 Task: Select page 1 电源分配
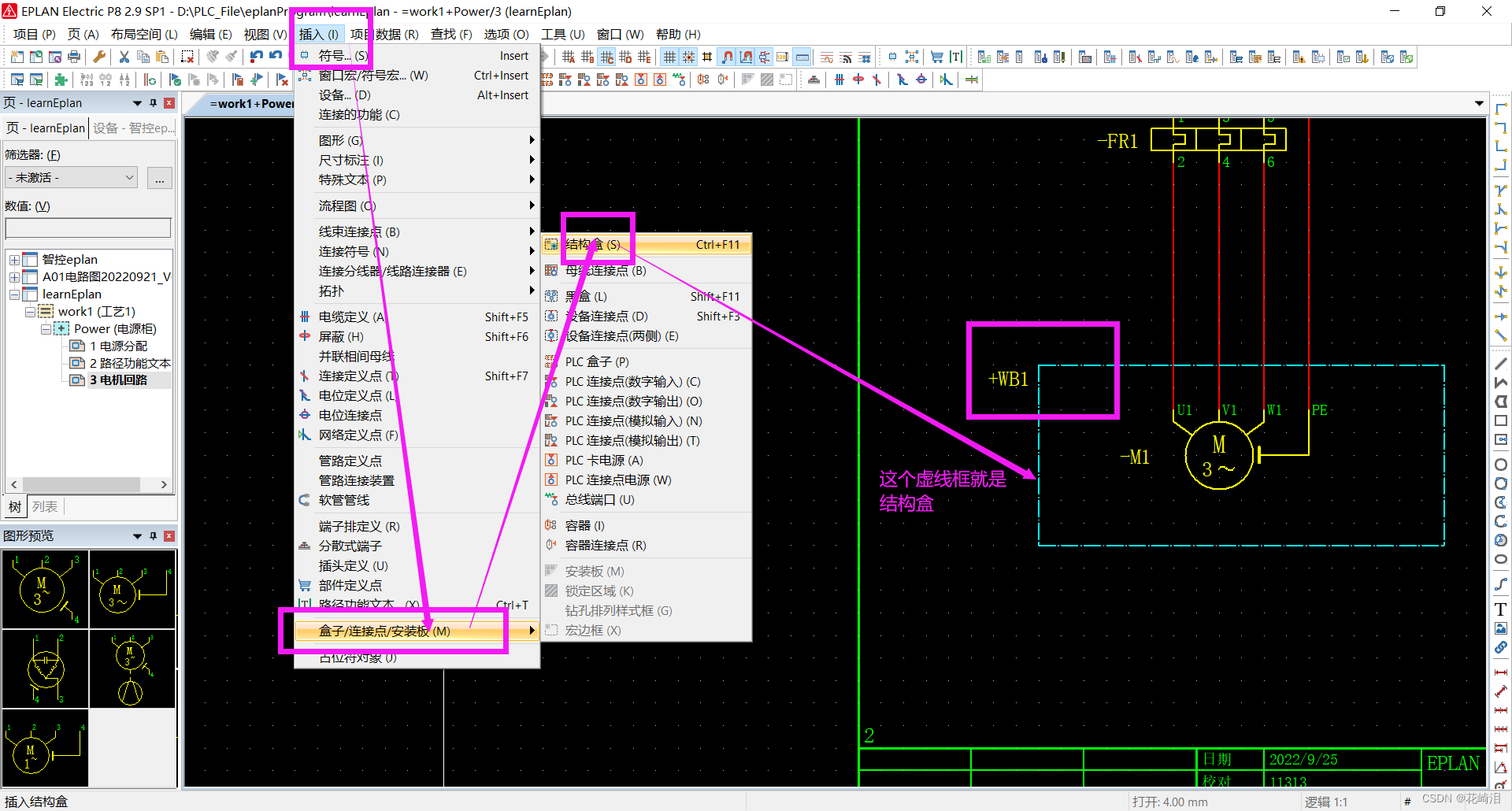pos(118,346)
